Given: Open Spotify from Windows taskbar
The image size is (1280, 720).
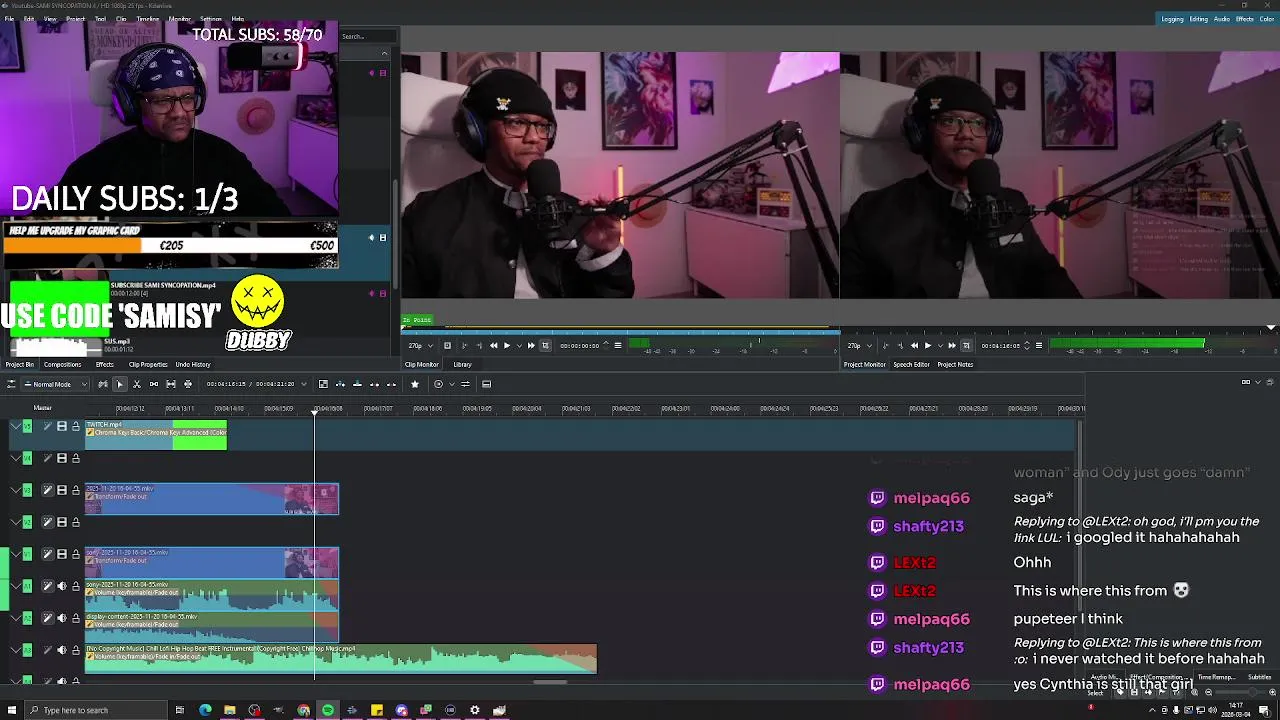Looking at the screenshot, I should pos(327,710).
